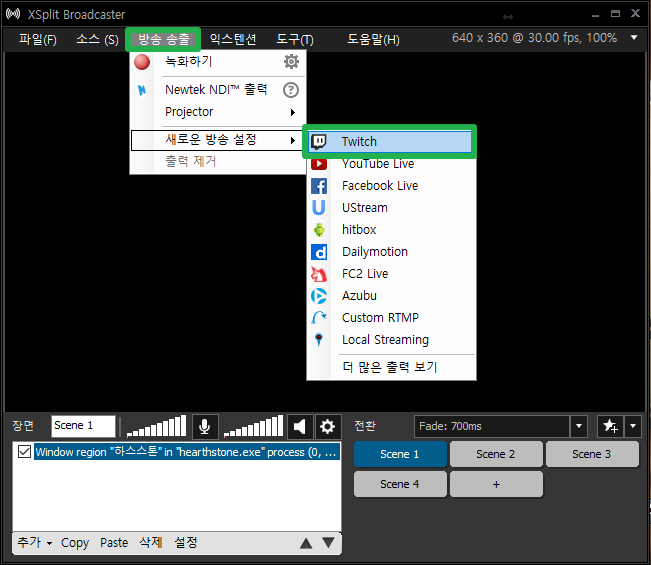
Task: Click the Newtek NDI logo icon
Action: point(142,90)
